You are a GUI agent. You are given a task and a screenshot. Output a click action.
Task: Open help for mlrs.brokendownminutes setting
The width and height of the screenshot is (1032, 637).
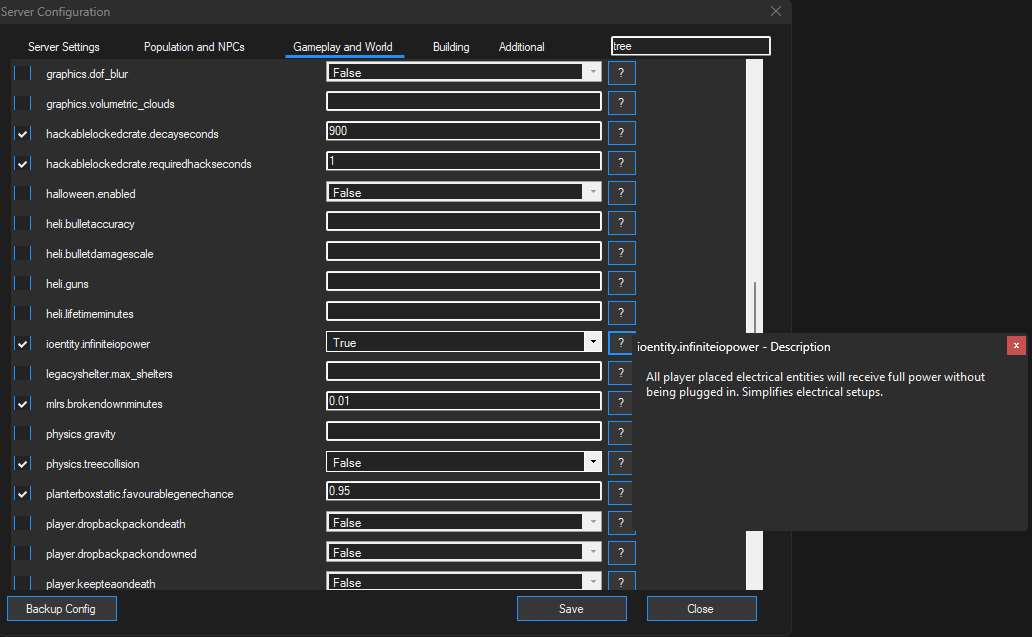click(621, 402)
